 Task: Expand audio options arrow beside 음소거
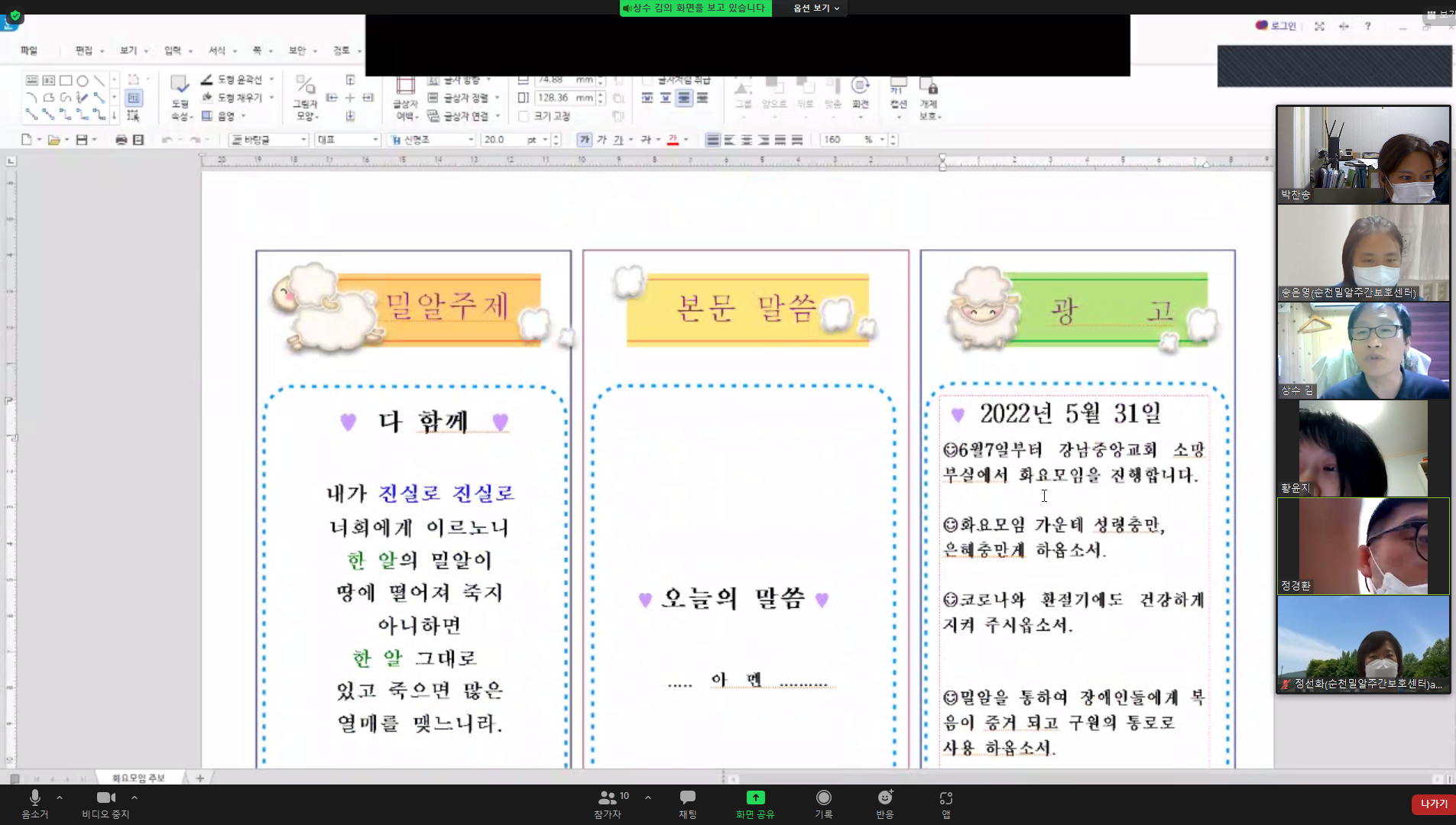60,797
